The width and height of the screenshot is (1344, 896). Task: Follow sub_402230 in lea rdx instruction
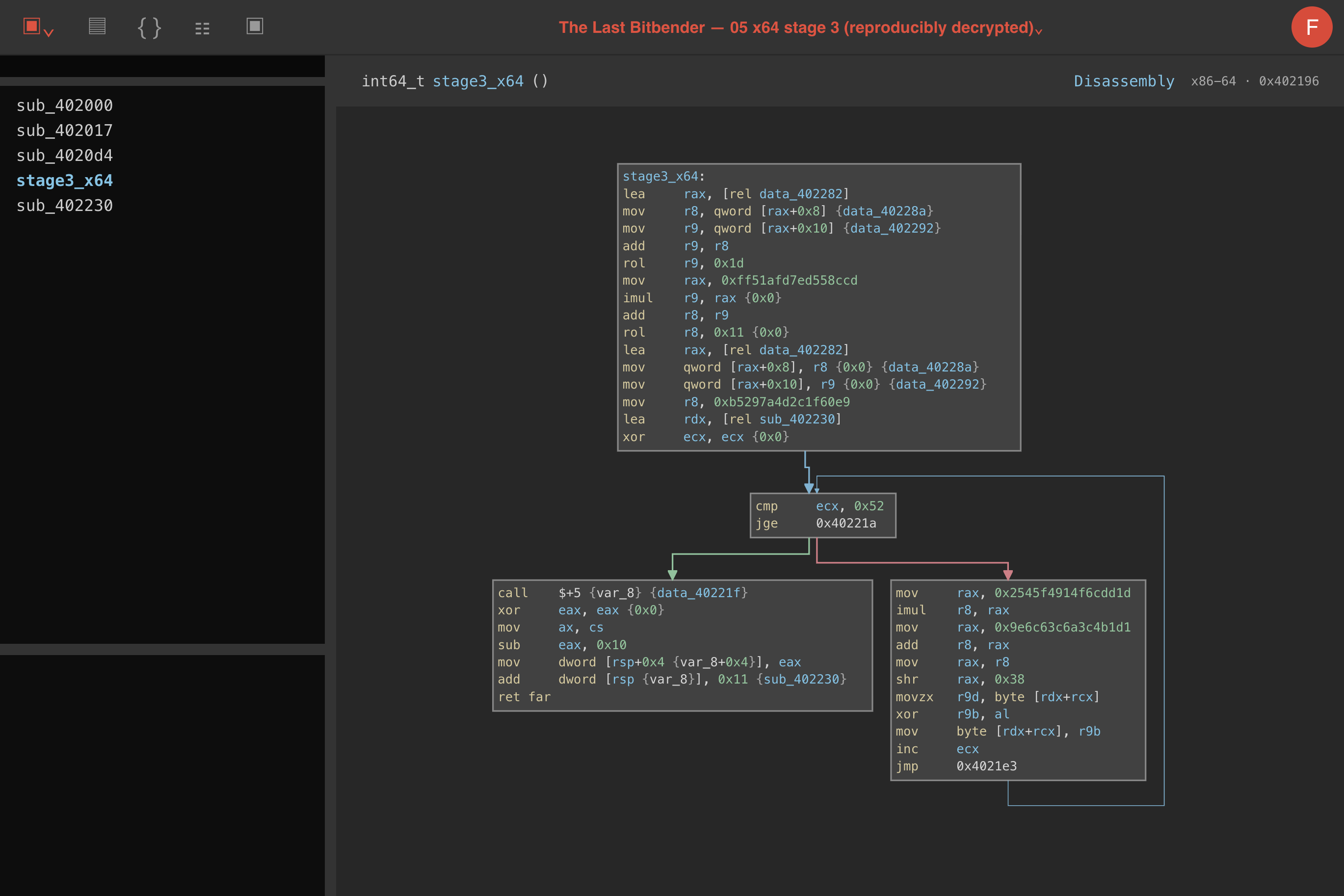click(x=797, y=419)
